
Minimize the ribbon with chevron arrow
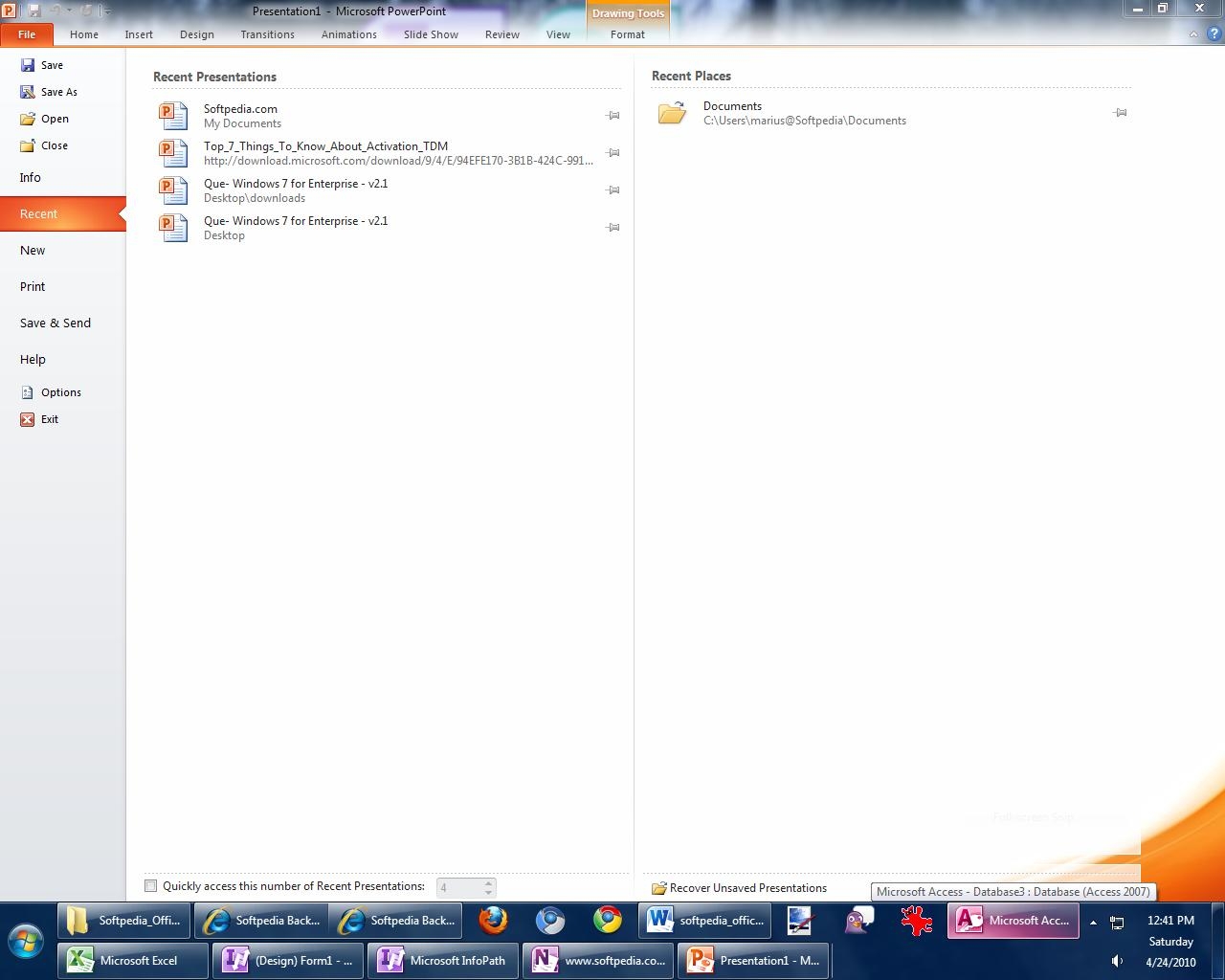1193,34
